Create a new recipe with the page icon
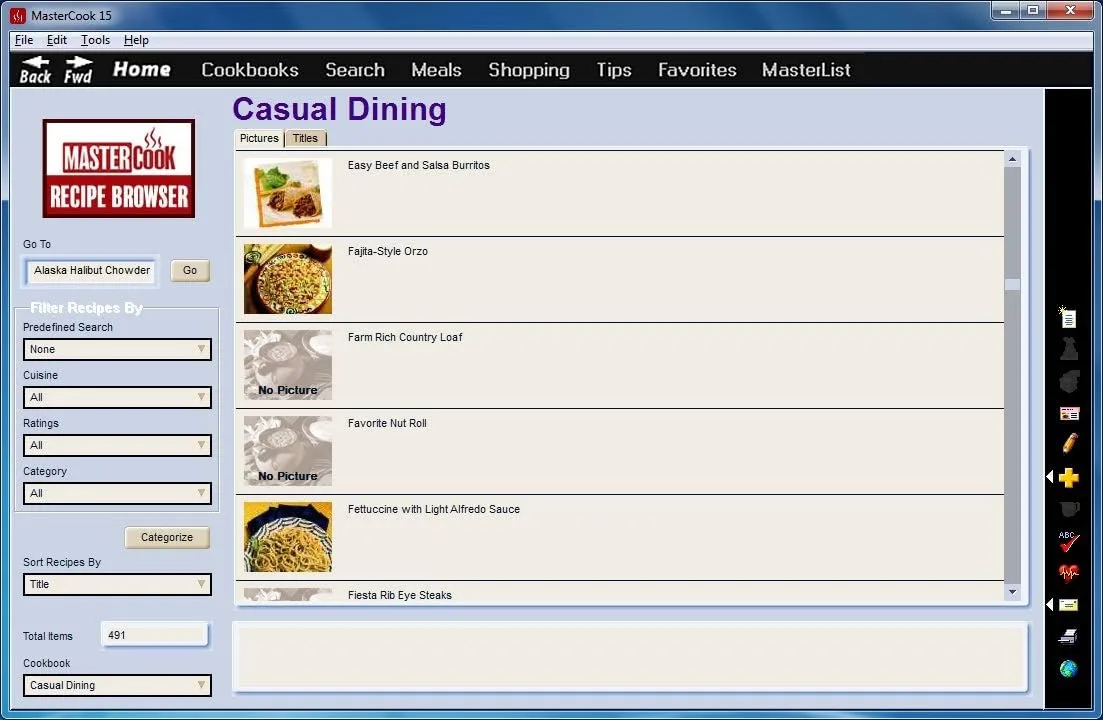 point(1067,317)
